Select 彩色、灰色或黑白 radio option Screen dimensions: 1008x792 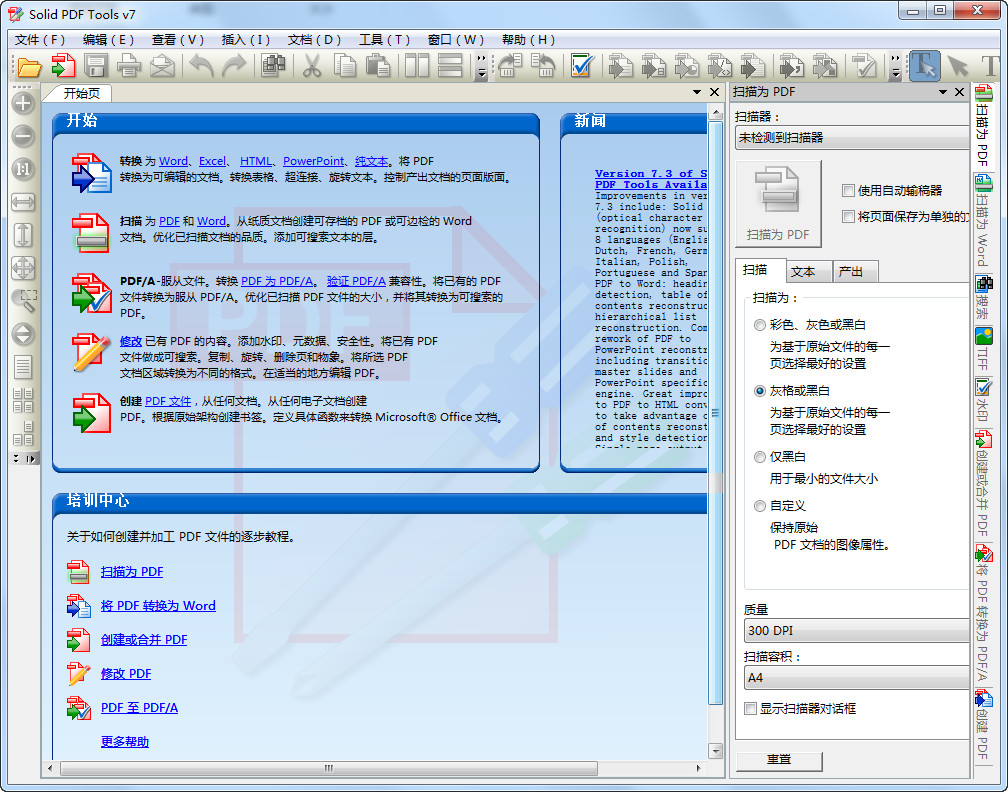759,325
